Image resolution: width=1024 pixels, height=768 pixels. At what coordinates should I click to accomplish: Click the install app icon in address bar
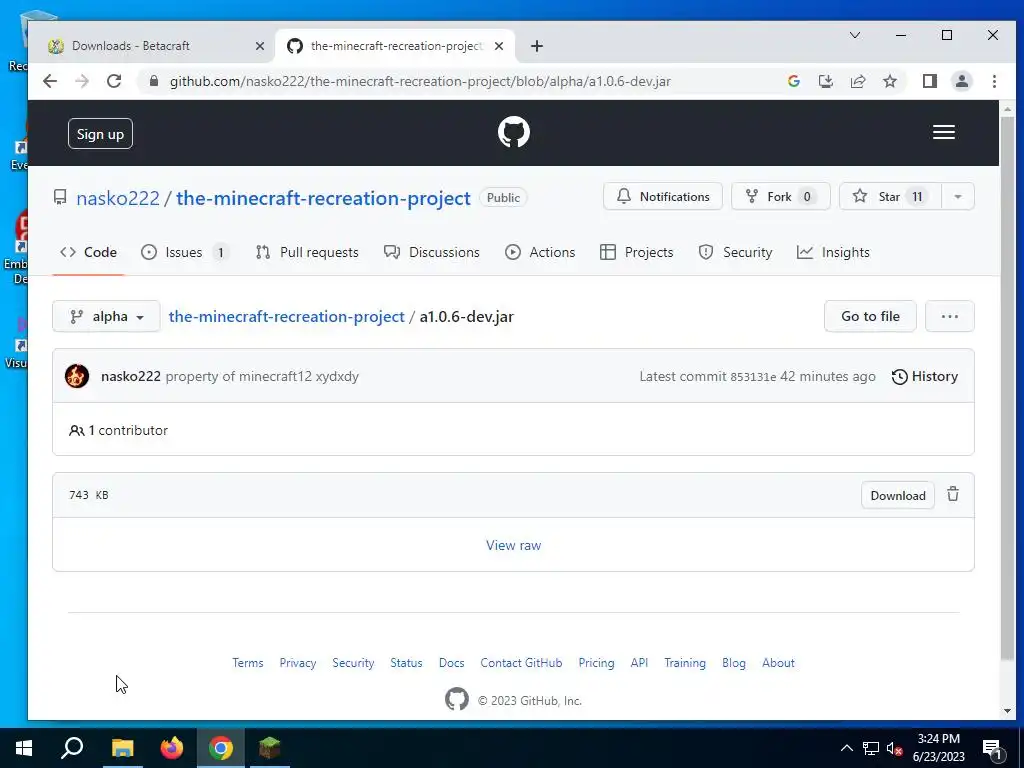point(825,81)
